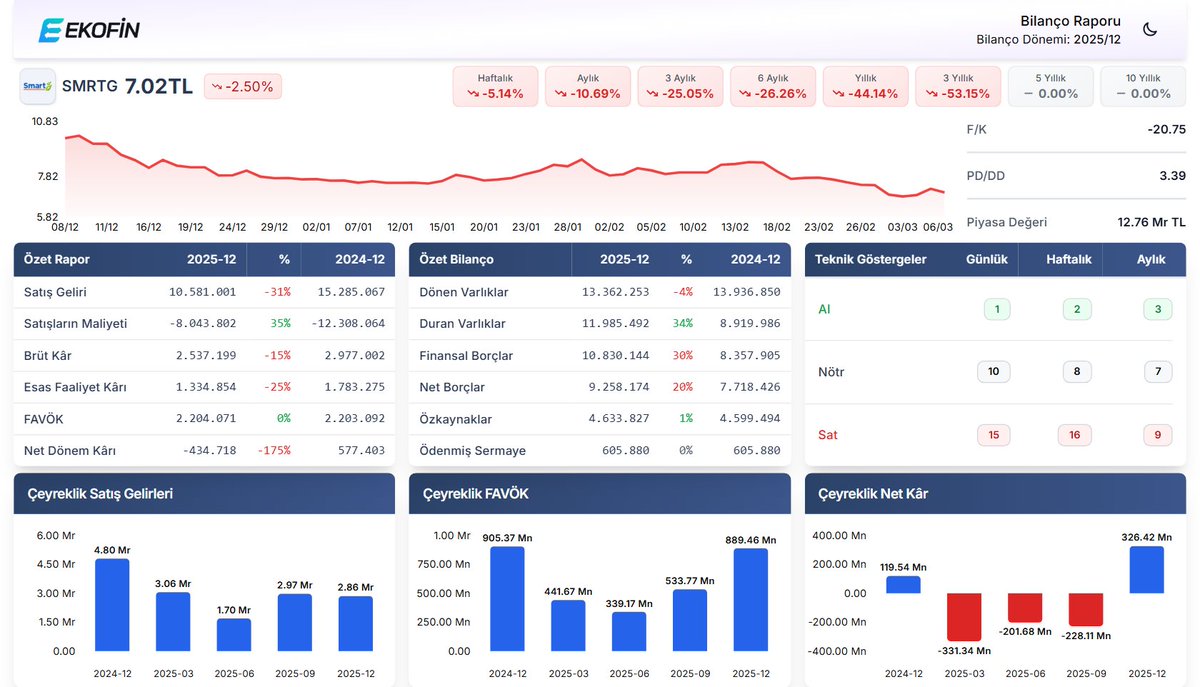Click the 4.80 Mr bar for 2024-12
The image size is (1200, 687).
pos(112,605)
